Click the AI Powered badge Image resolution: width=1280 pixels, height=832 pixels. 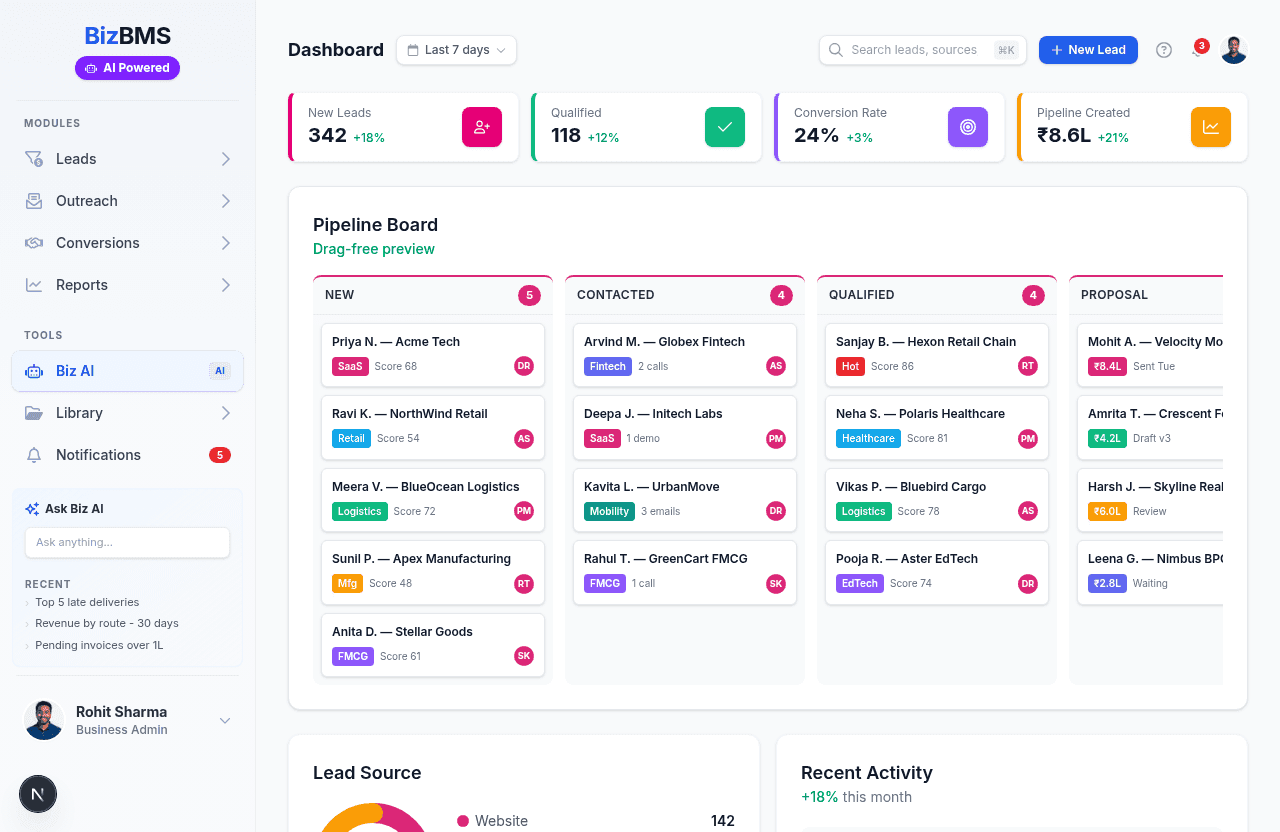(x=127, y=68)
